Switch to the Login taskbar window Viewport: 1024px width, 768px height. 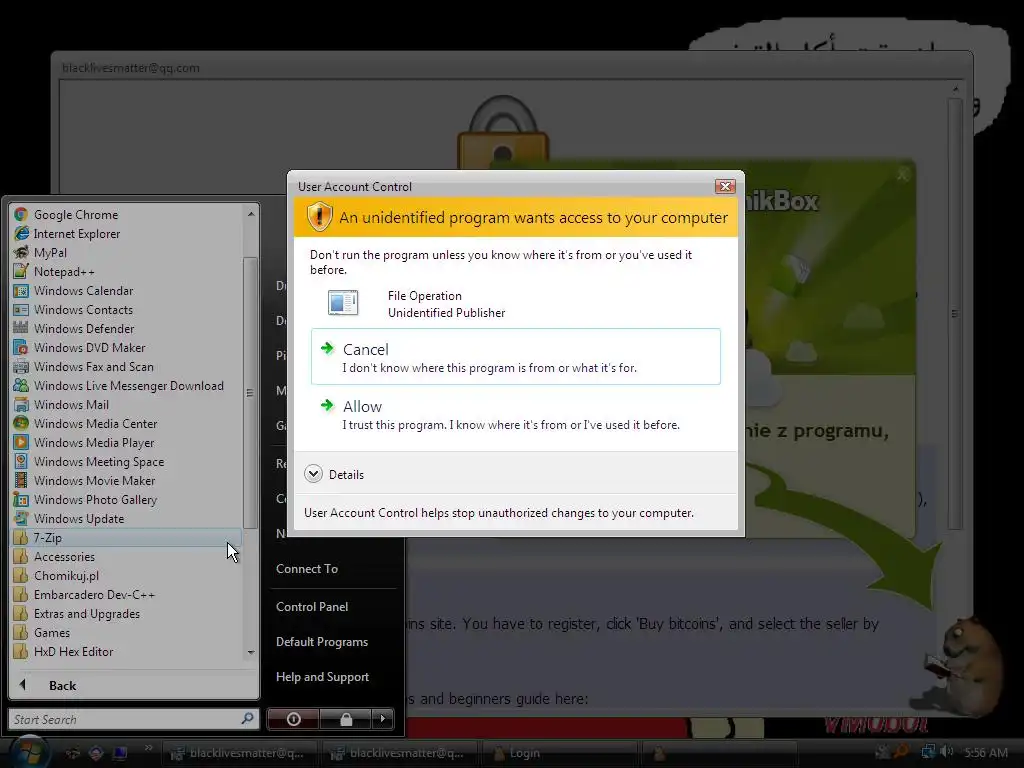point(558,753)
